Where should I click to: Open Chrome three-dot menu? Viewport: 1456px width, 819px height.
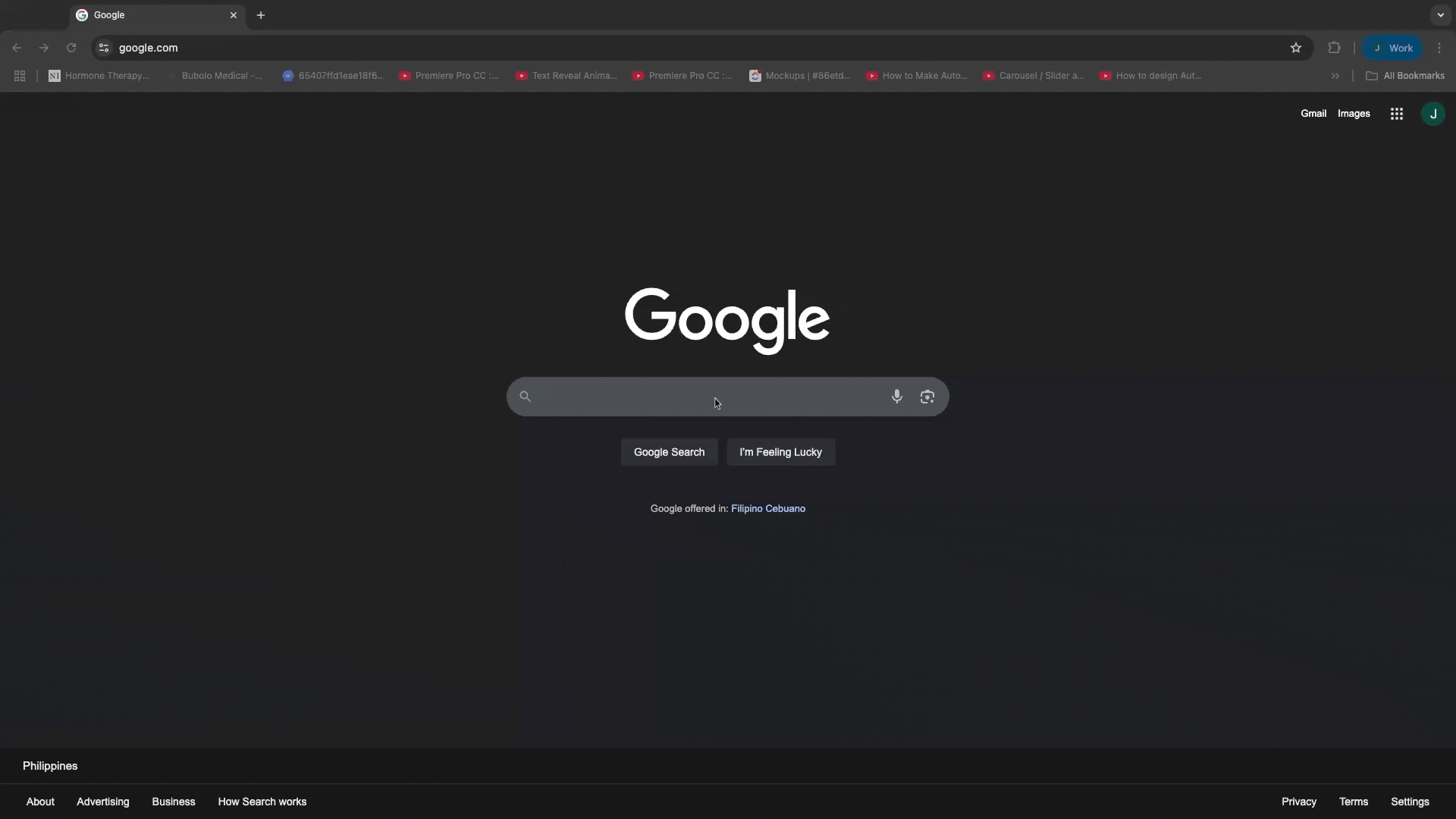[1439, 48]
